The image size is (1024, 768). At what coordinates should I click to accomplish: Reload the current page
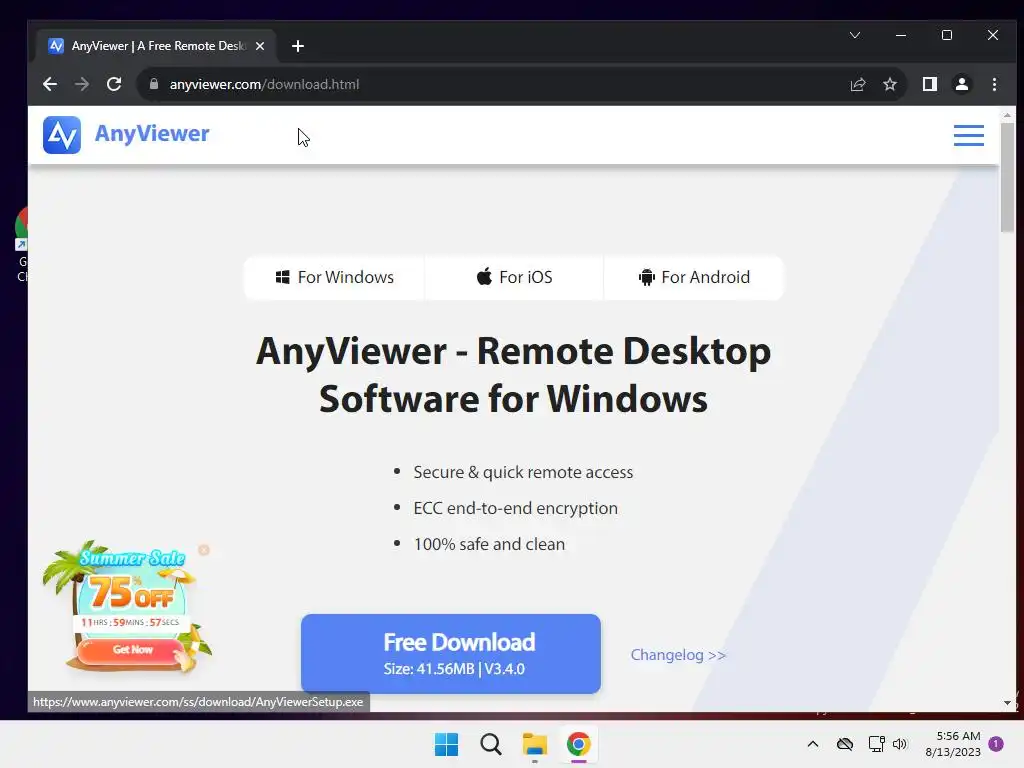pyautogui.click(x=114, y=84)
